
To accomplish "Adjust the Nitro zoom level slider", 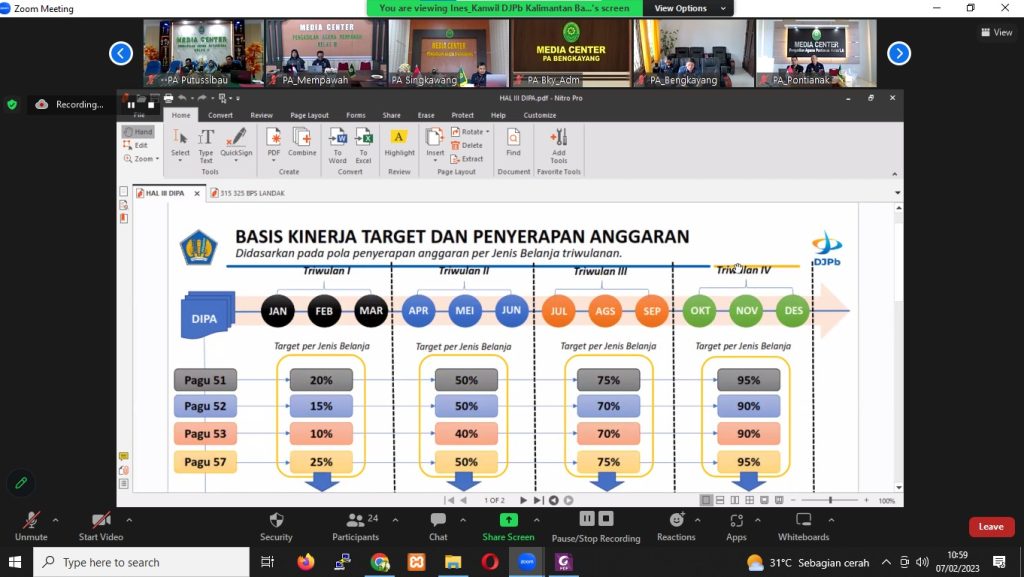I will (x=831, y=500).
